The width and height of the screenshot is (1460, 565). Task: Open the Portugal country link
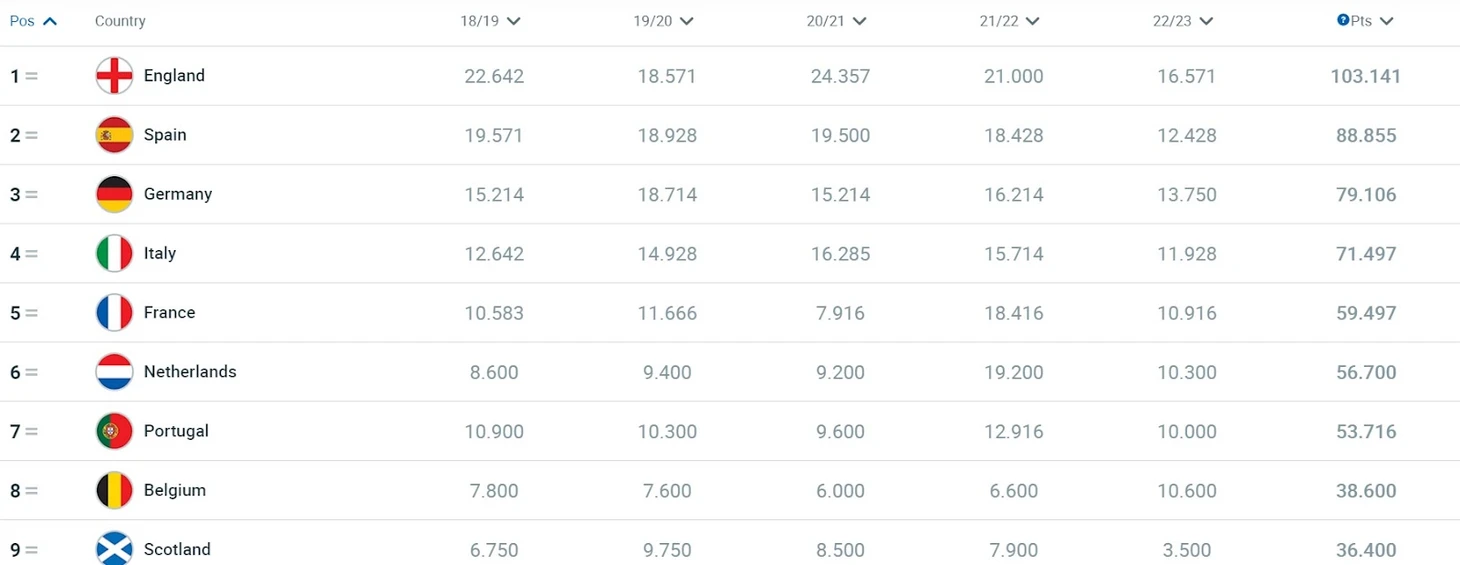point(176,431)
